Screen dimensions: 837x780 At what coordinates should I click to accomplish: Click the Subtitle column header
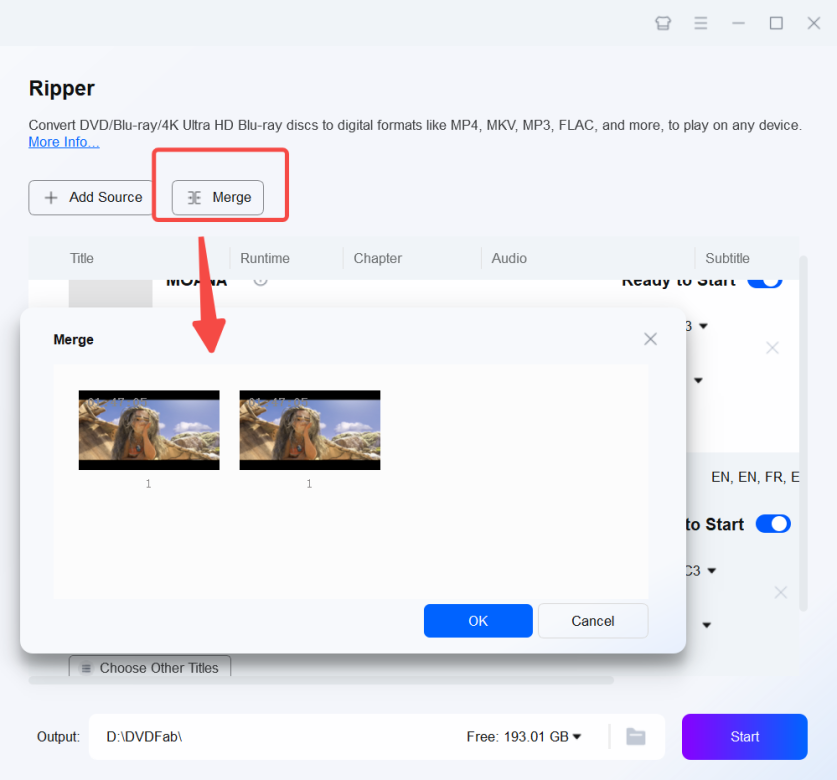[x=728, y=258]
